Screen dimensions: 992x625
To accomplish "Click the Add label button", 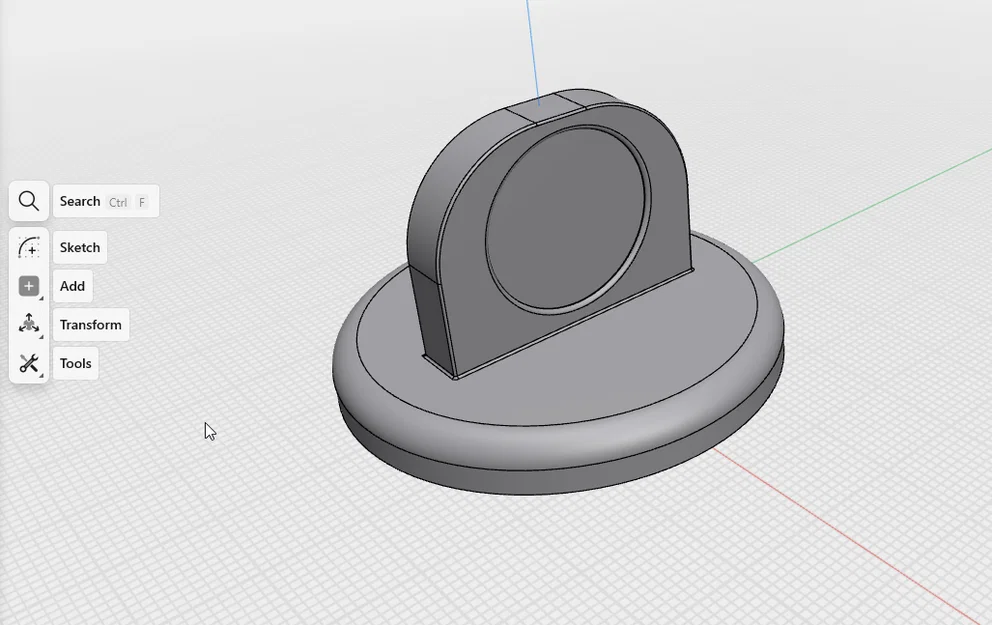I will pos(72,286).
